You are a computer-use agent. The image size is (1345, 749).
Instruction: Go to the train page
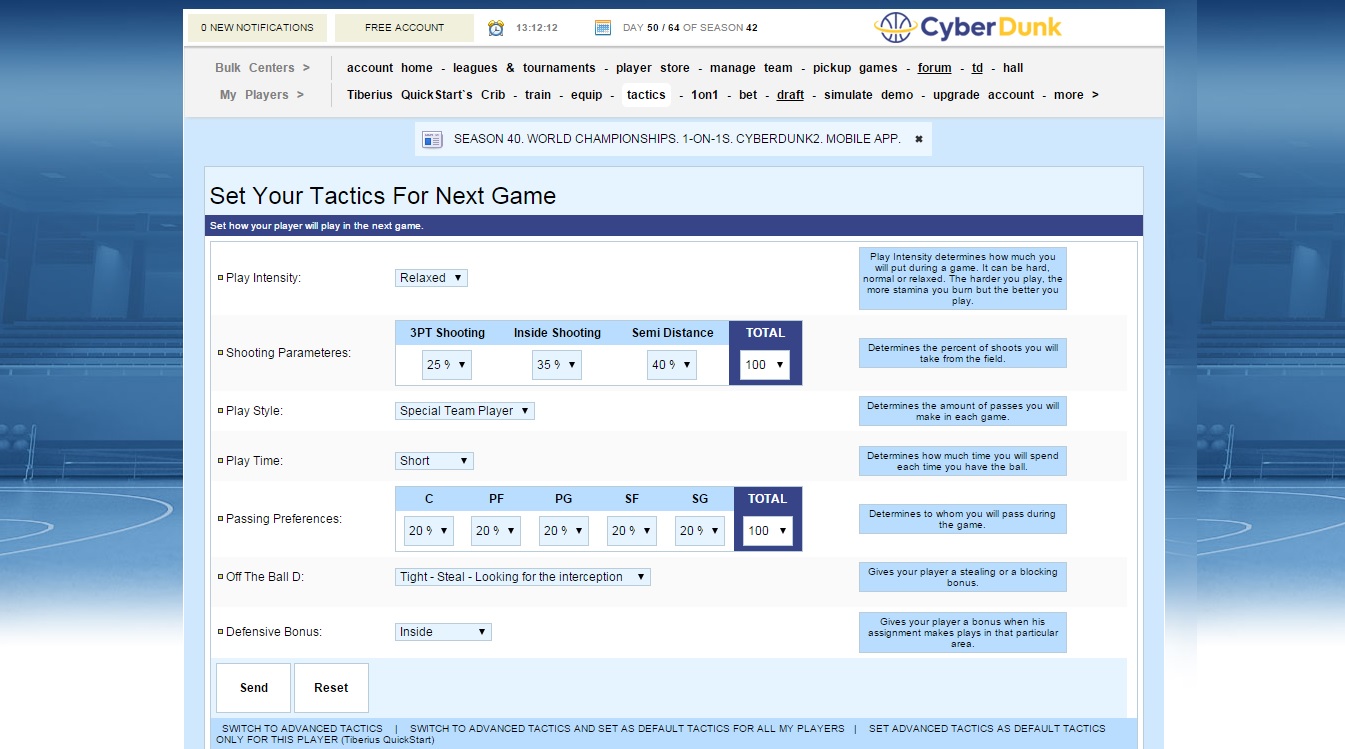[538, 95]
